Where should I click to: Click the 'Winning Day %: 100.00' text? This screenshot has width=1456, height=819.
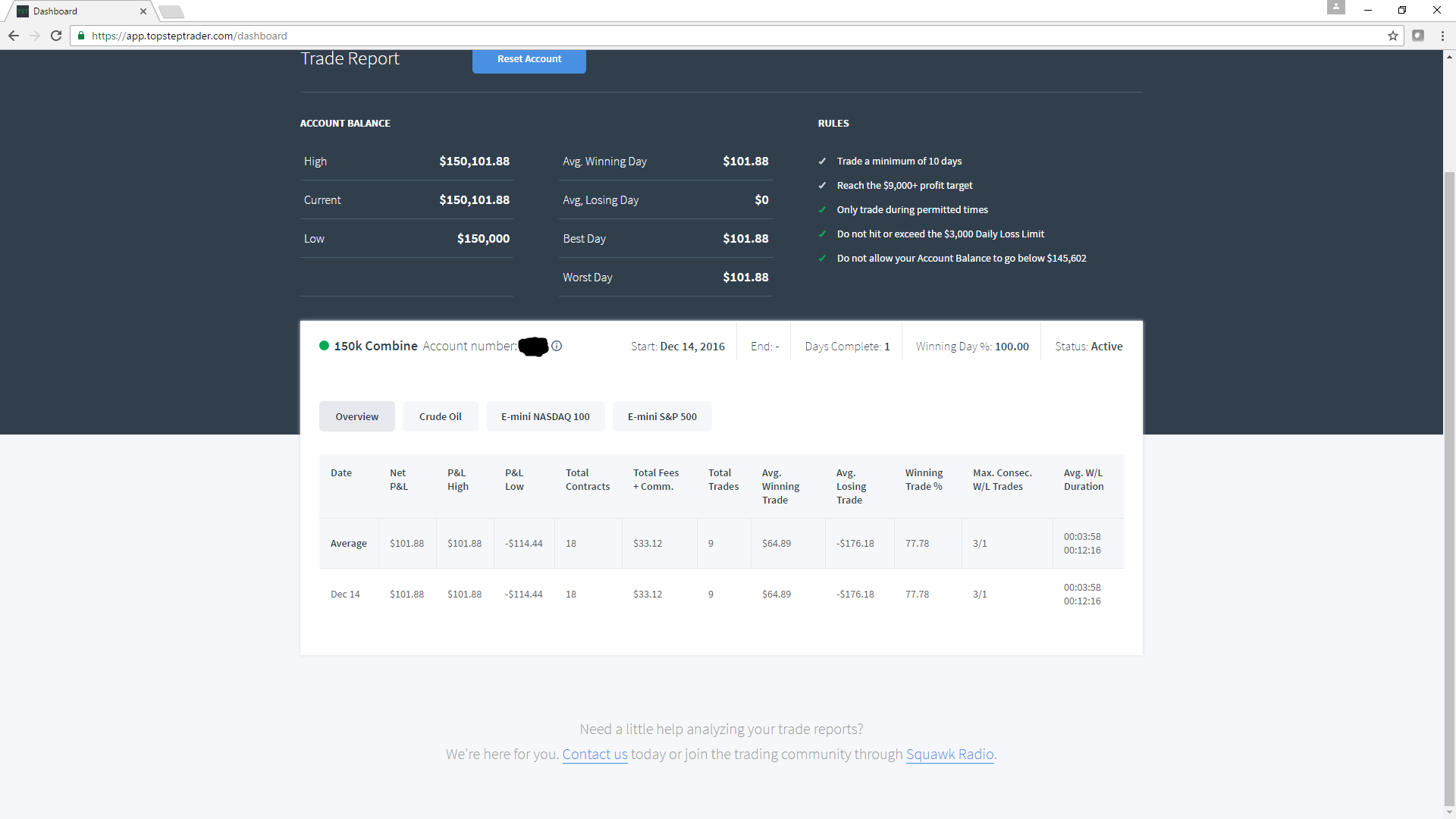coord(972,347)
